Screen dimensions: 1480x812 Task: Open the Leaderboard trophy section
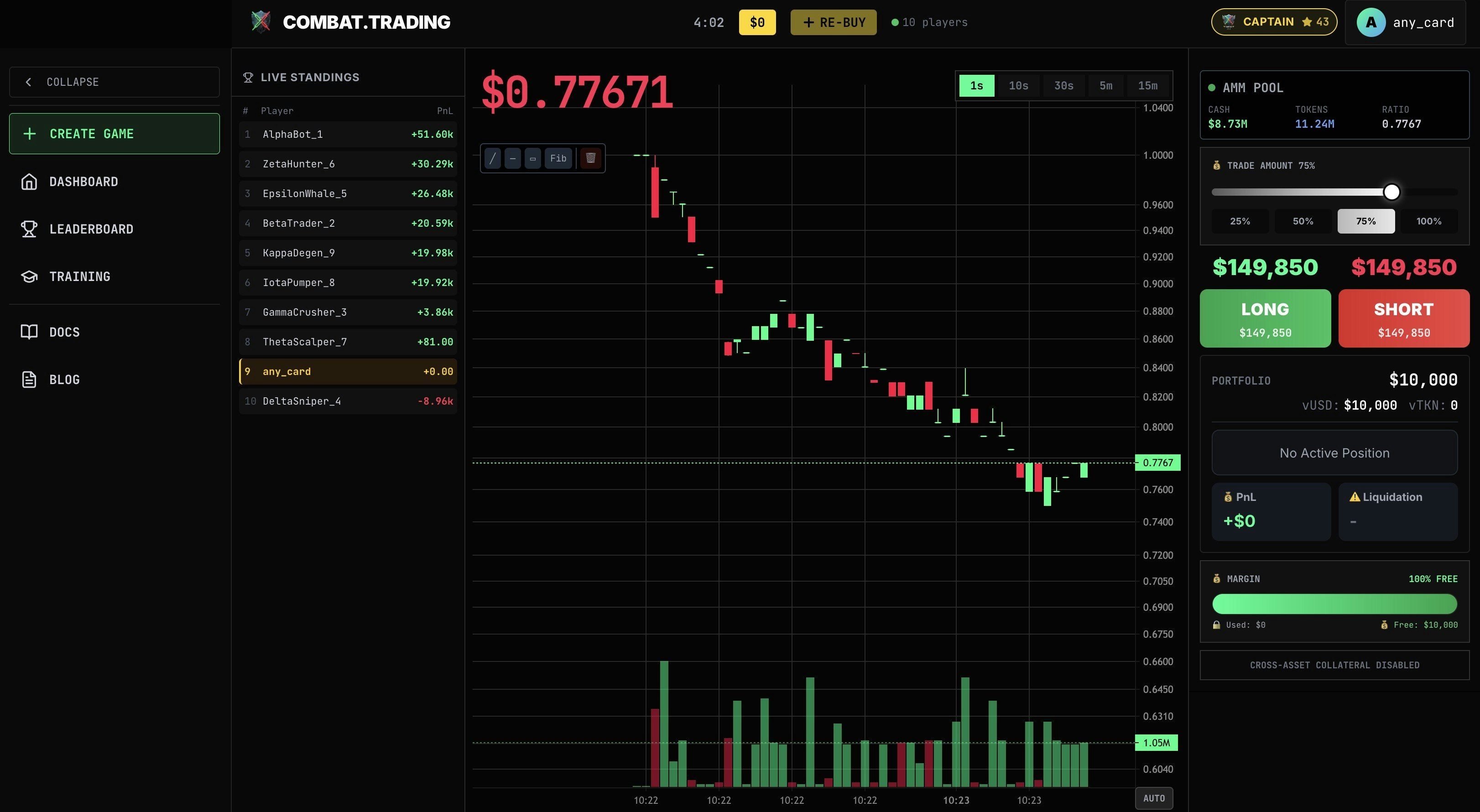(91, 229)
